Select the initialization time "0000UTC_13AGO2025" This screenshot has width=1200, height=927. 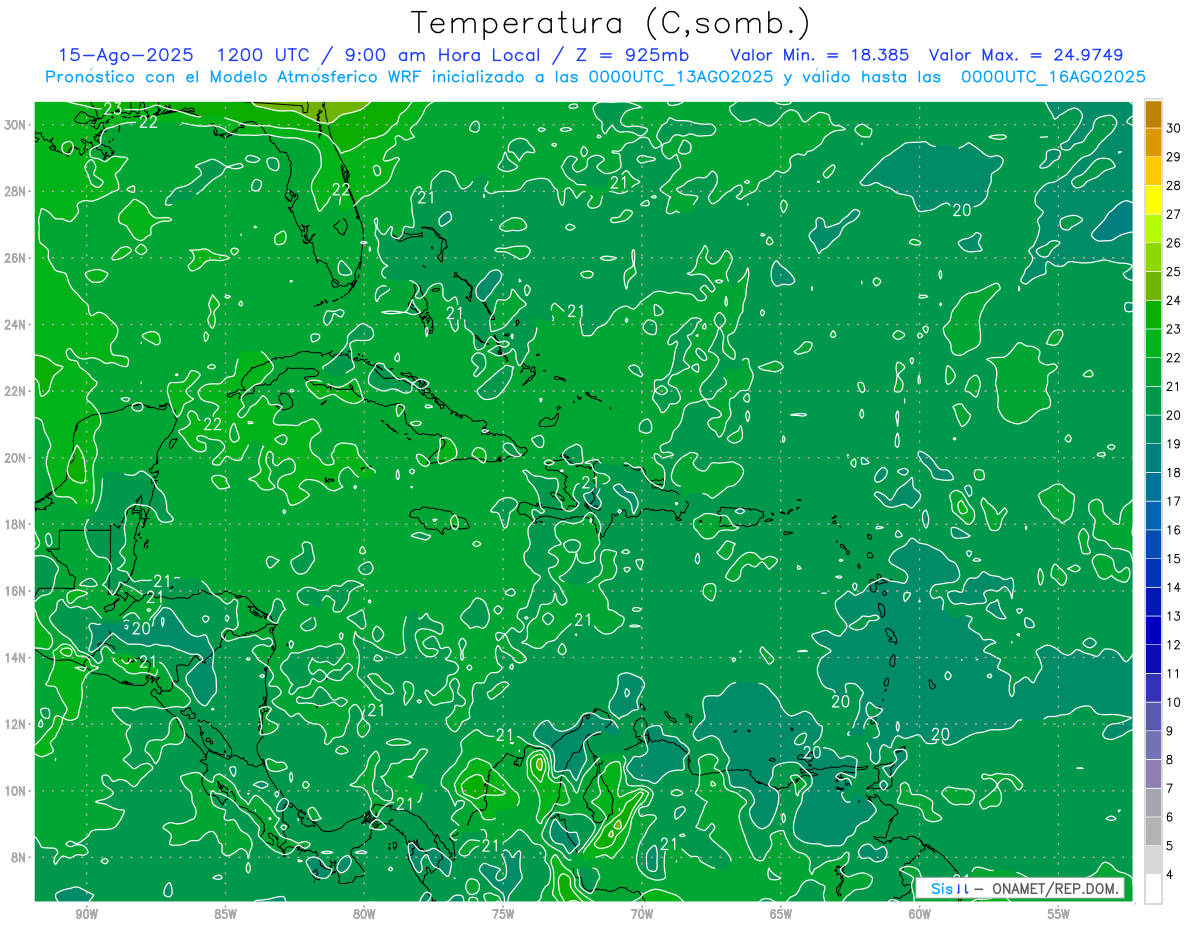(x=680, y=77)
